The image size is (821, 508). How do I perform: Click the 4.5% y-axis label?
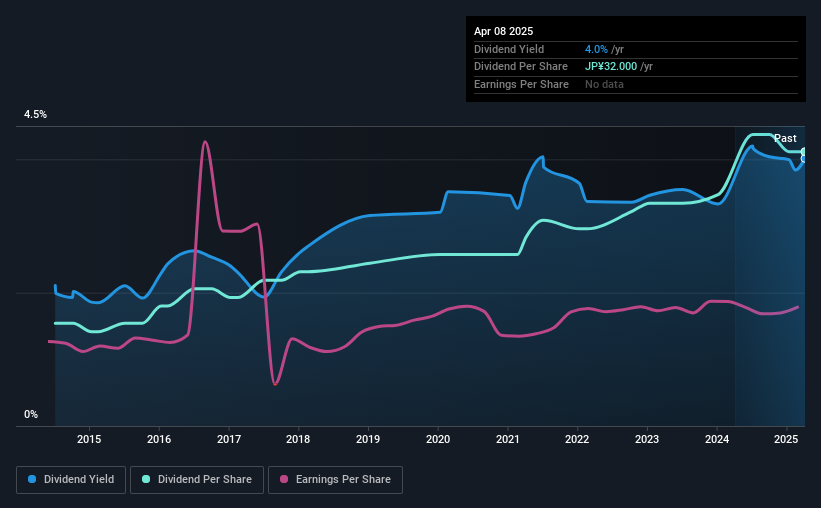pyautogui.click(x=35, y=114)
